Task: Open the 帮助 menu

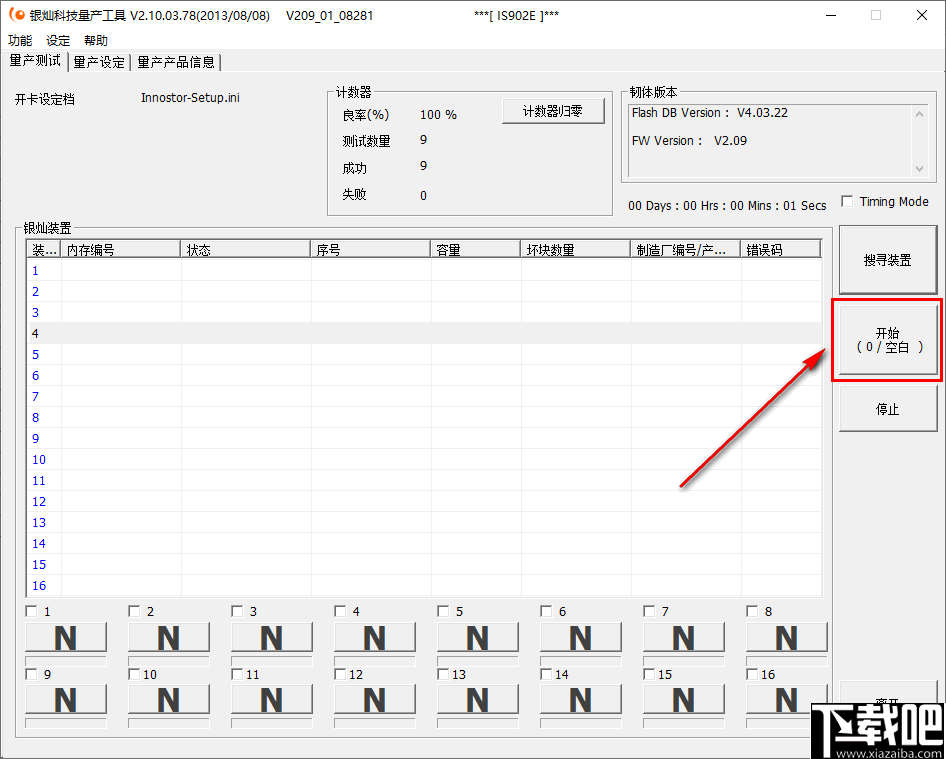Action: 95,40
